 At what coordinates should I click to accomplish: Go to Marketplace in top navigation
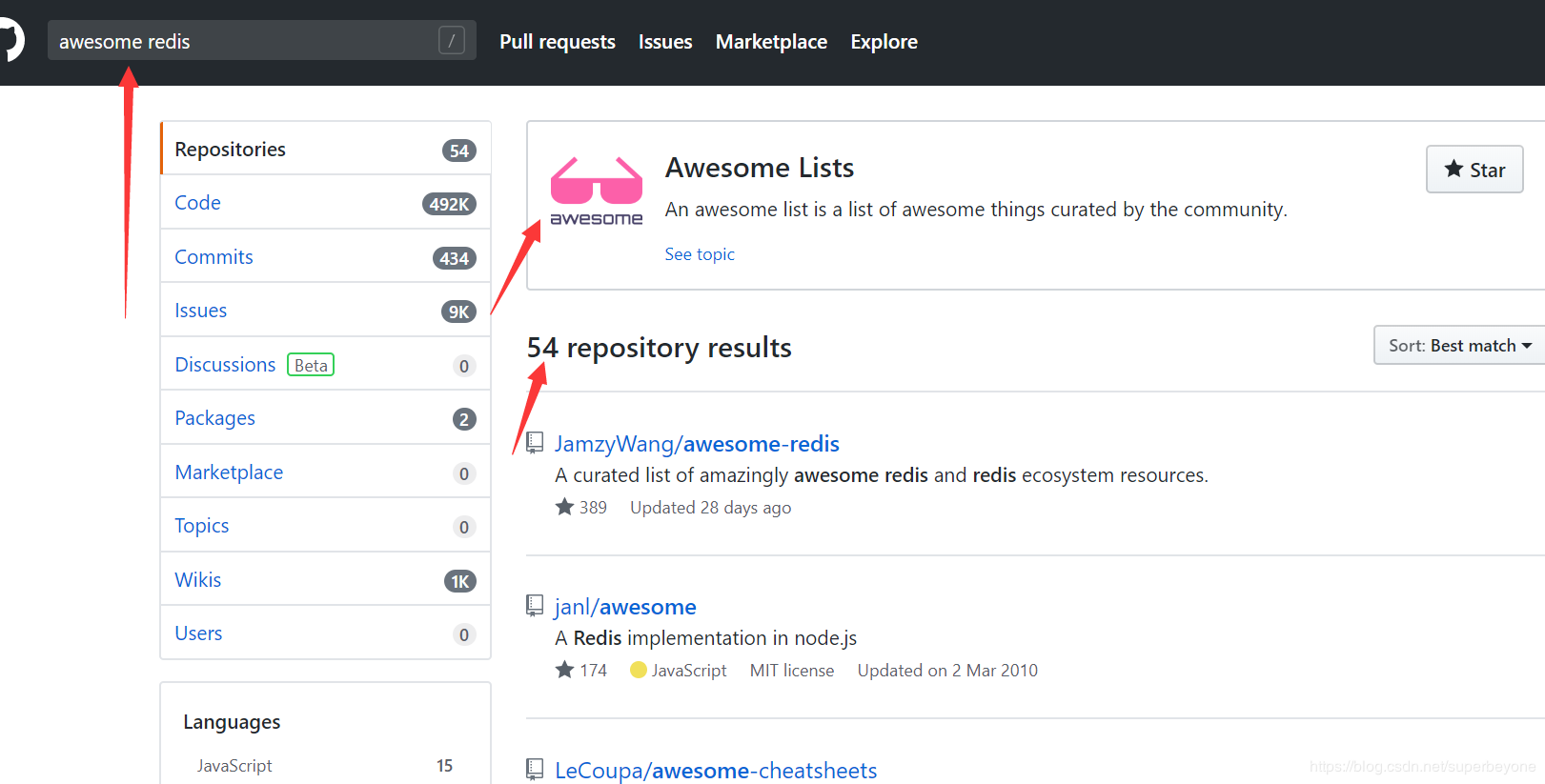click(x=771, y=42)
